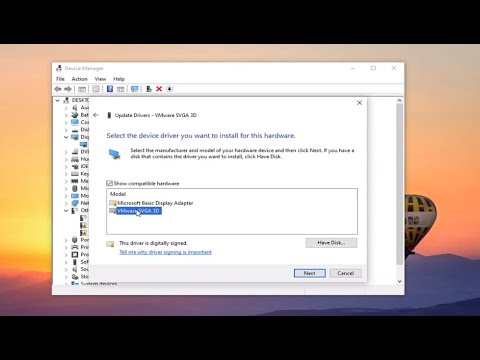The height and width of the screenshot is (360, 480).
Task: Maximize the Device Manager window
Action: (x=373, y=68)
